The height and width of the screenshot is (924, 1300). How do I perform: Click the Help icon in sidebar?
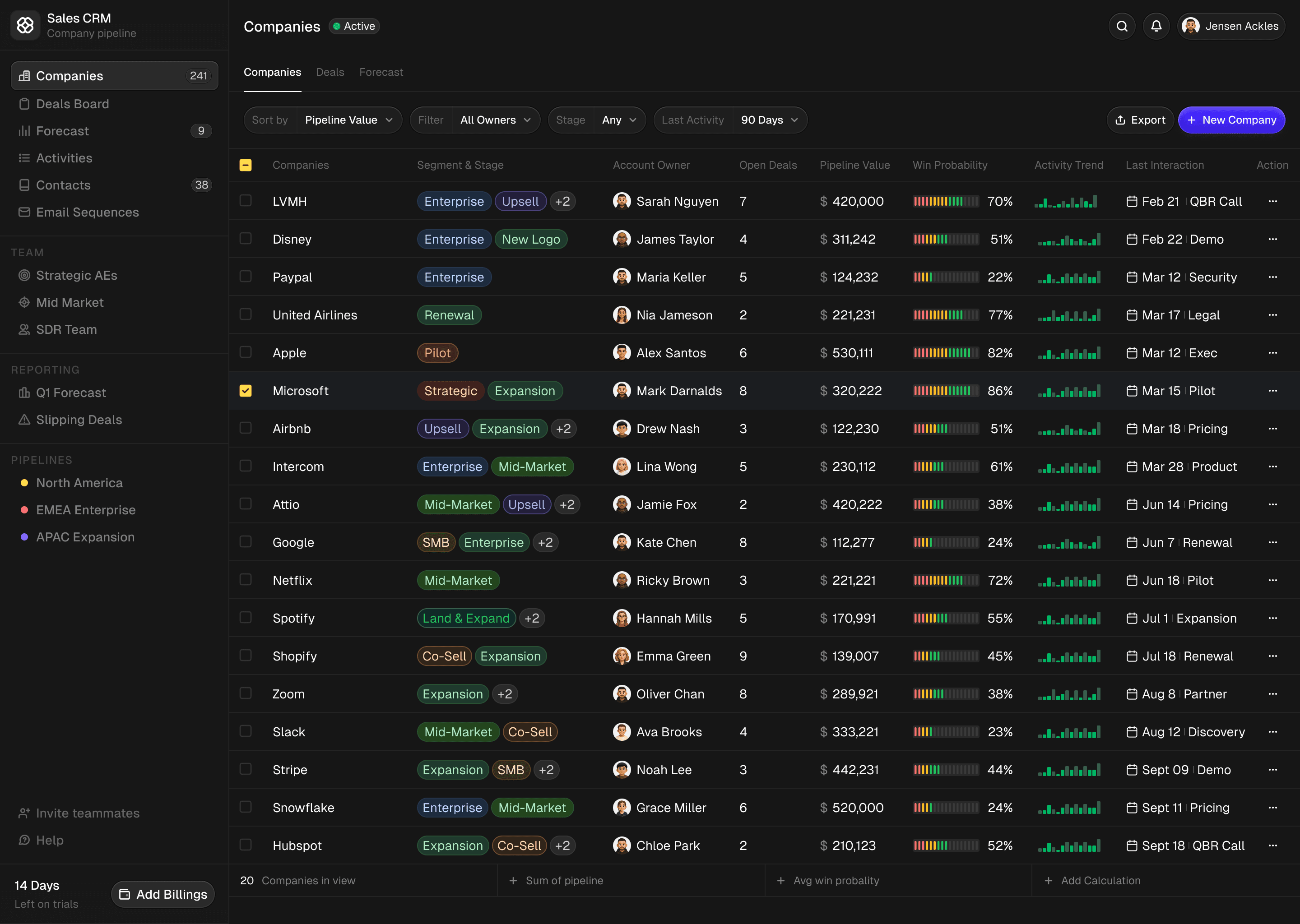pyautogui.click(x=24, y=840)
